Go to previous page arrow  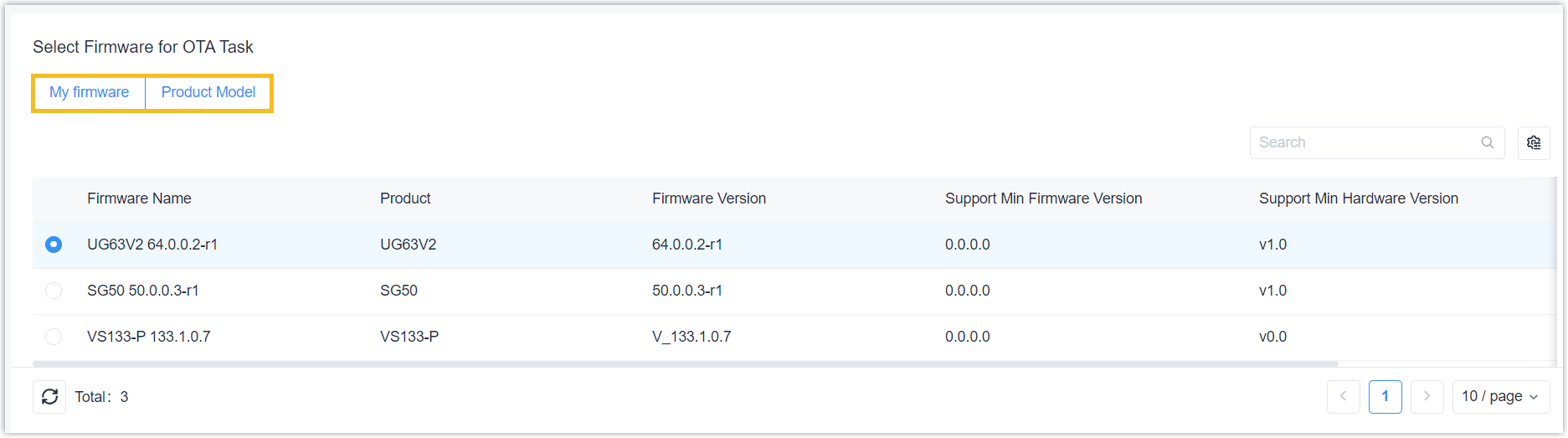1343,397
